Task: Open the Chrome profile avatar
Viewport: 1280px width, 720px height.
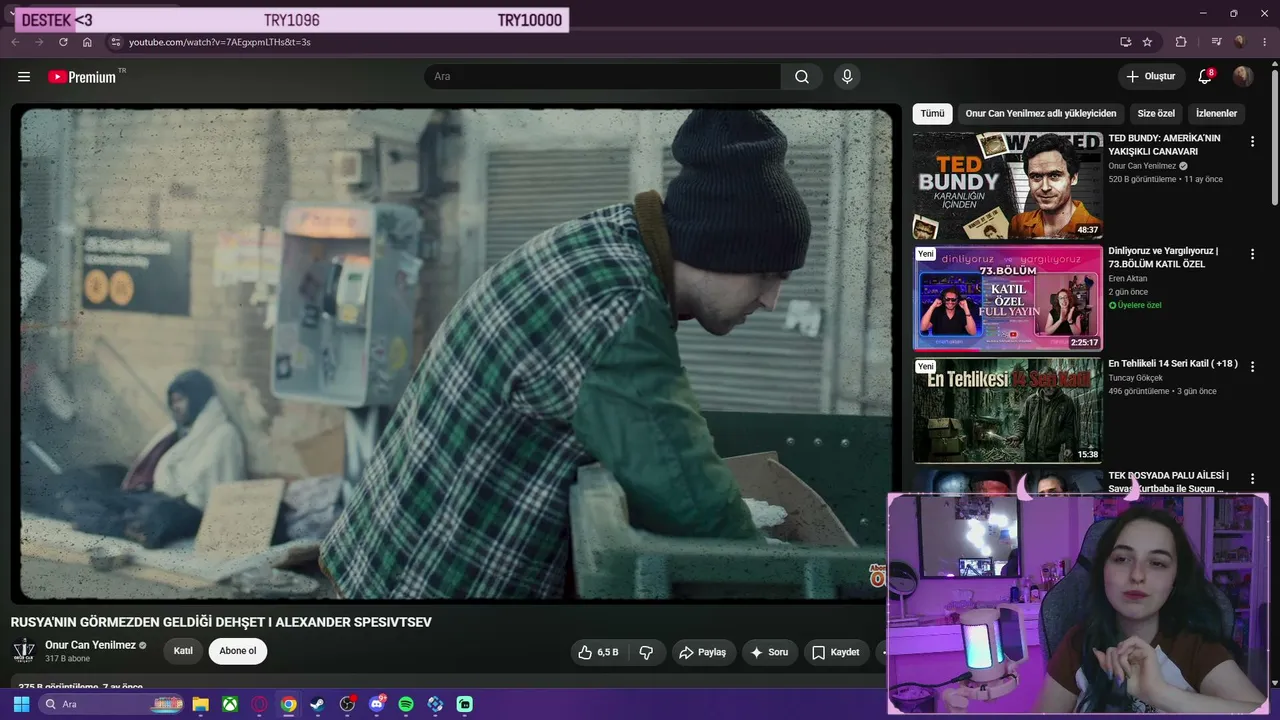Action: [x=1240, y=42]
